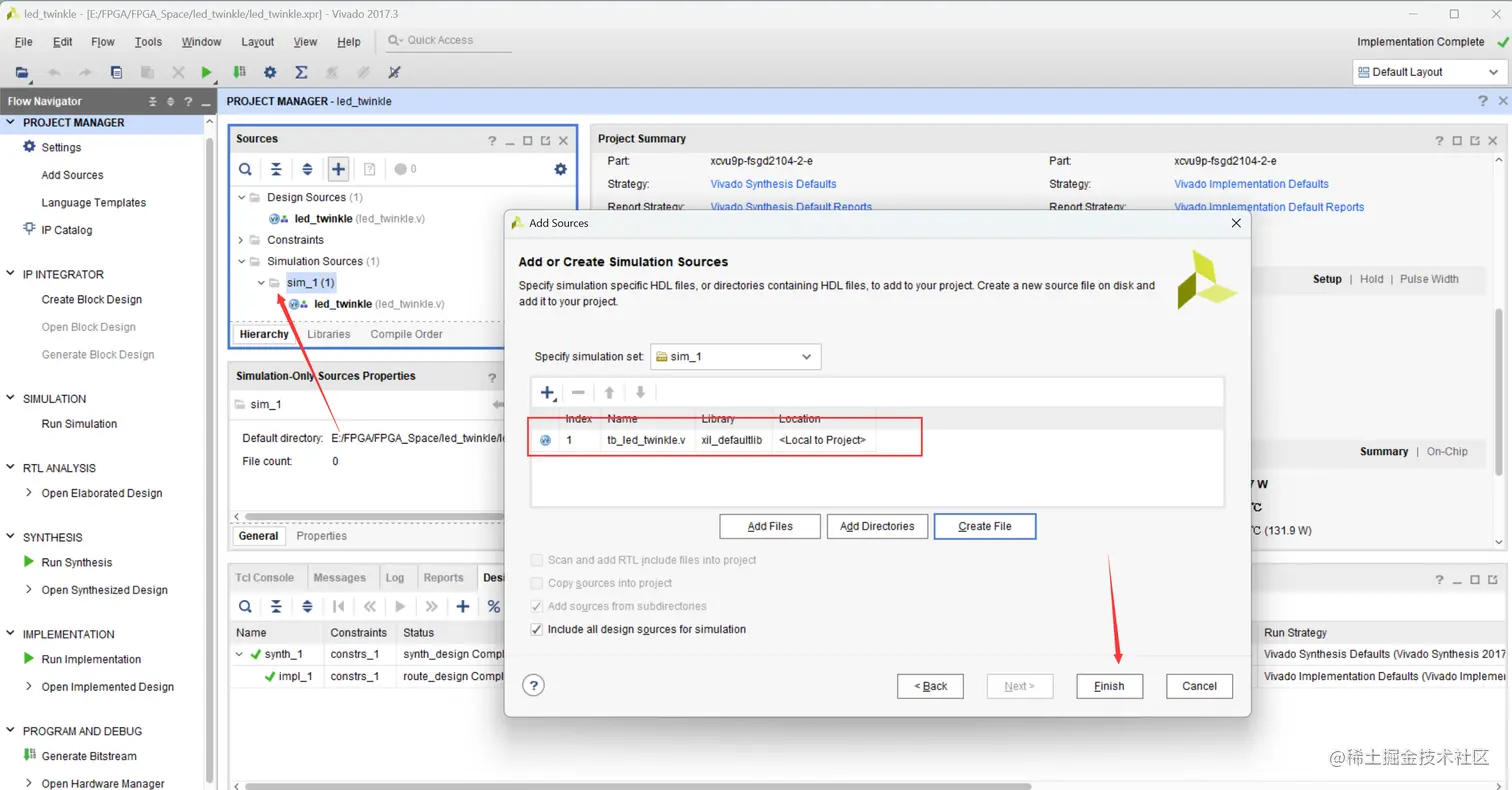This screenshot has height=790, width=1512.
Task: Switch to Libraries tab in Sources
Action: click(328, 334)
